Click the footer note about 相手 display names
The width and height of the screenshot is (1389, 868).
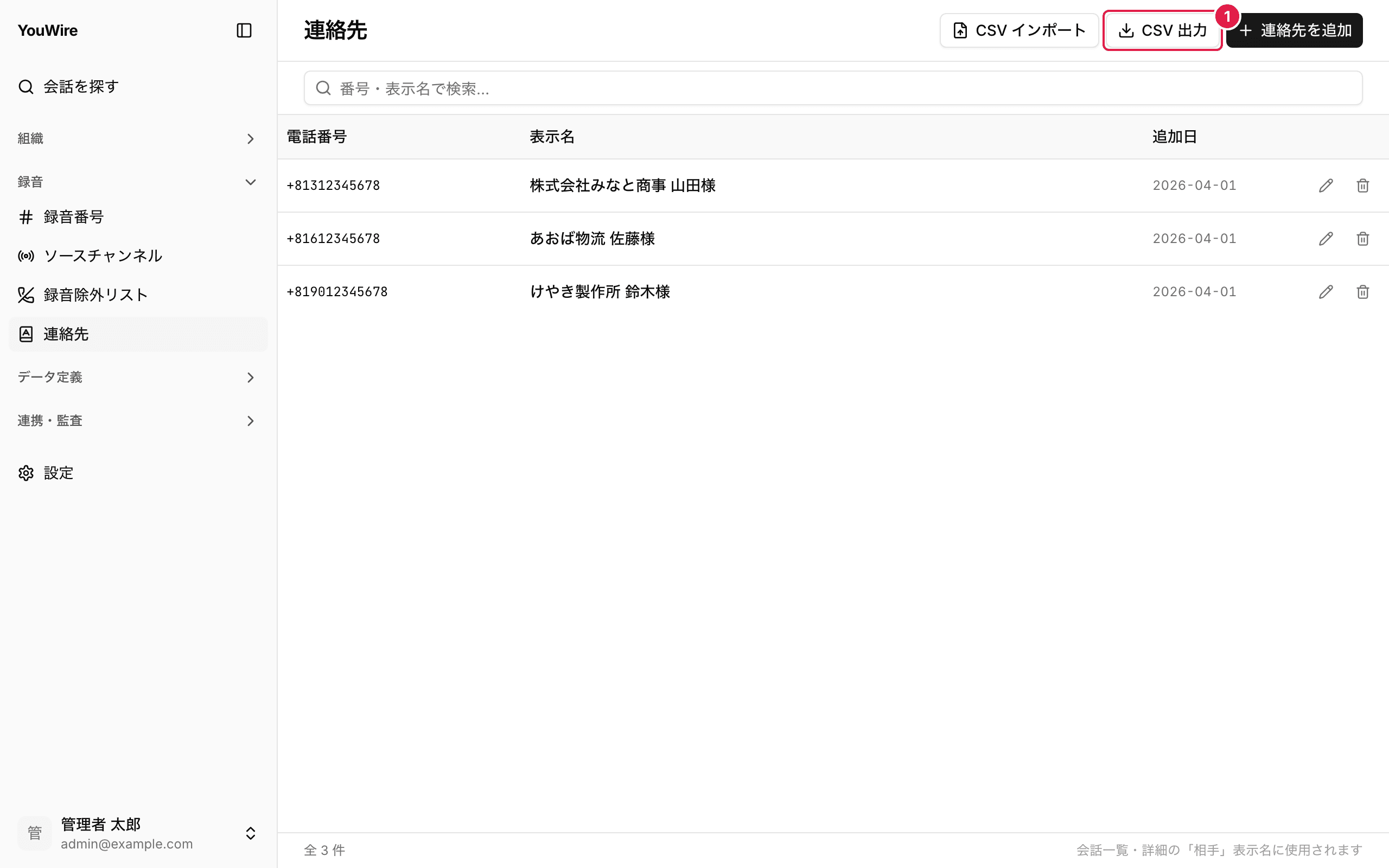[1219, 850]
